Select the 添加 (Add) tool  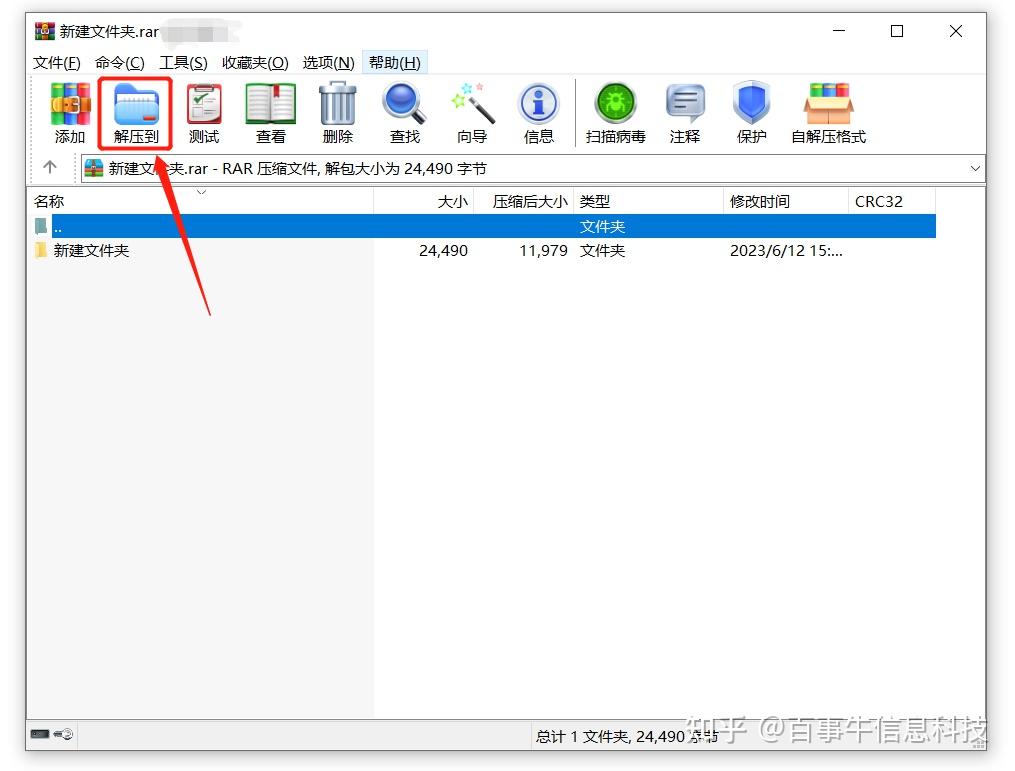(68, 110)
